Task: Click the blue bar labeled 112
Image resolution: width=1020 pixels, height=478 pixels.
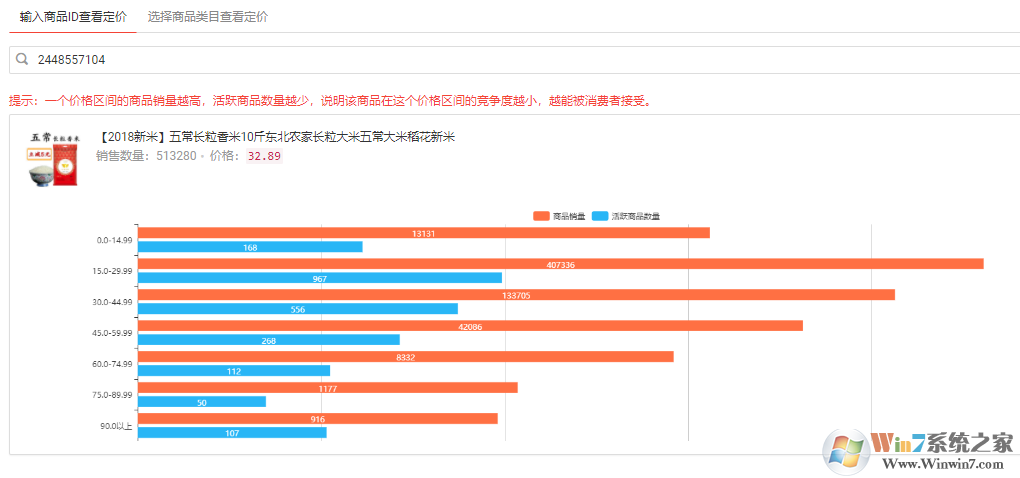Action: click(234, 371)
